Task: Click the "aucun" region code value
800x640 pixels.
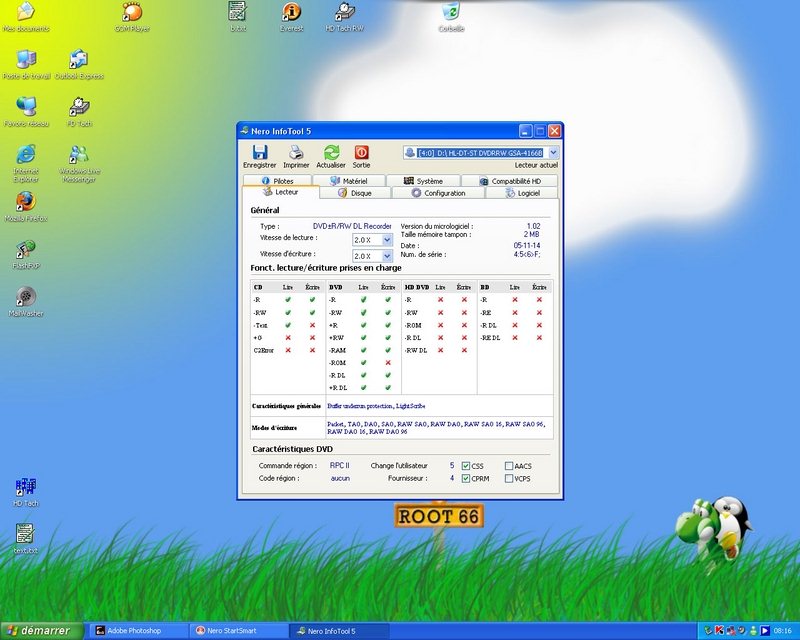Action: [x=340, y=478]
